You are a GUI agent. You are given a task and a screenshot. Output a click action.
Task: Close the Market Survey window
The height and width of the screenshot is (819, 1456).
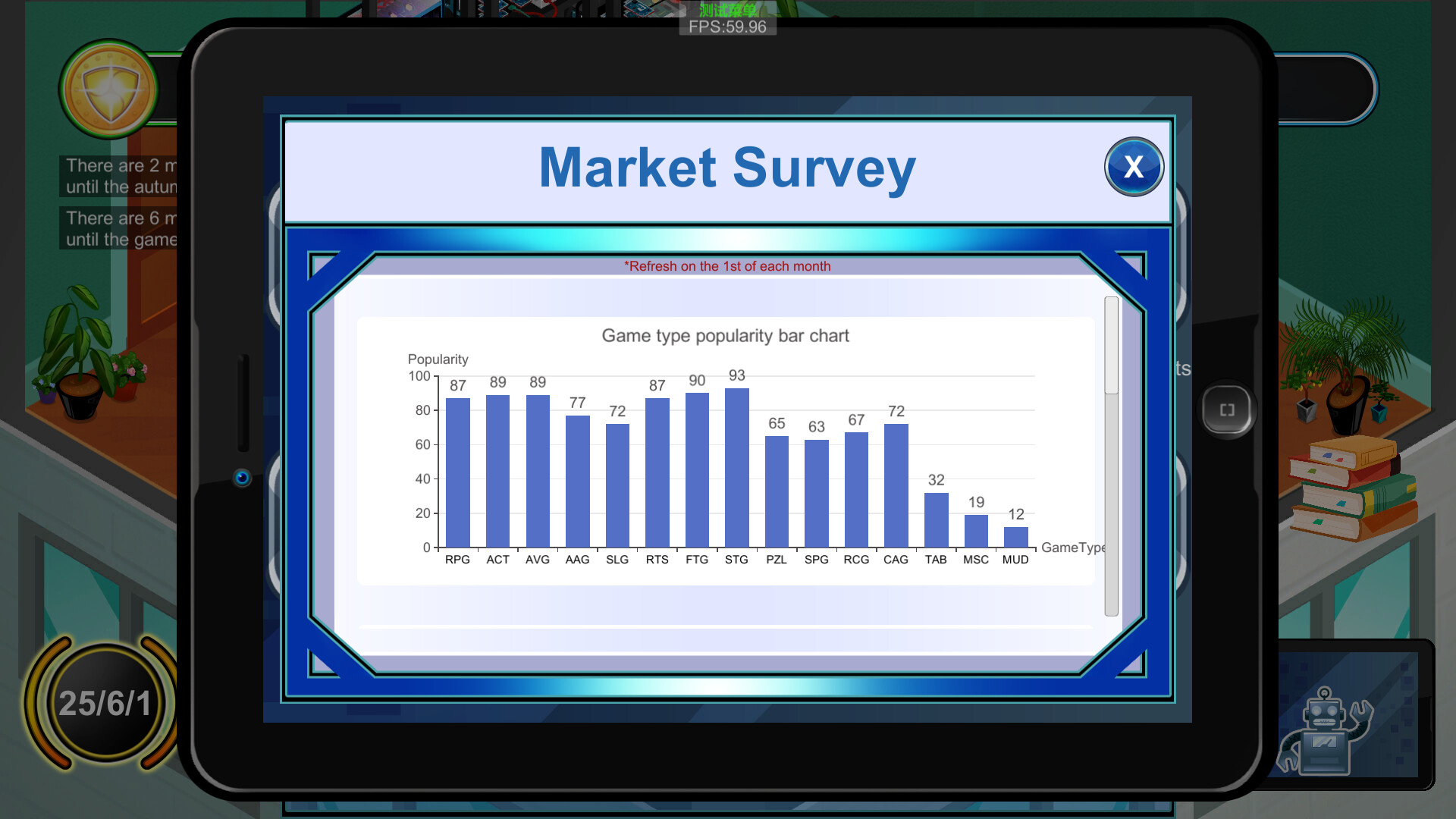coord(1133,167)
